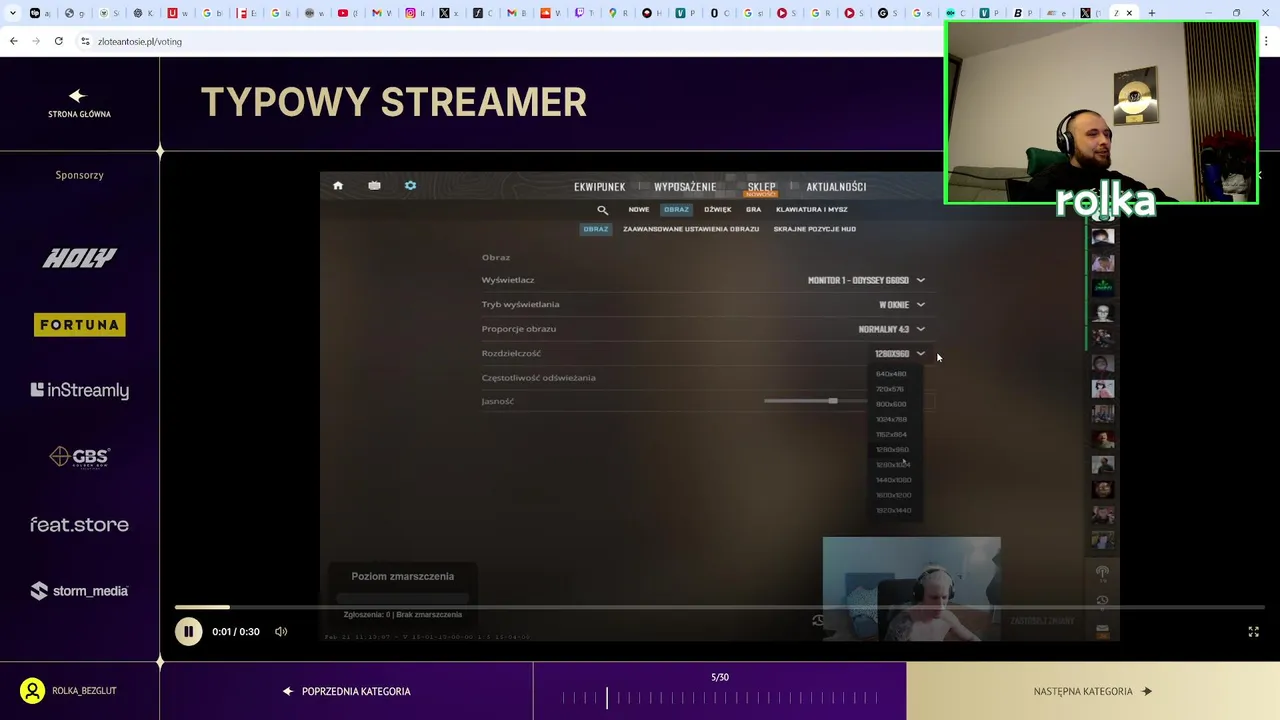Open a new browser tab with plus
This screenshot has height=720, width=1280.
tap(1152, 13)
